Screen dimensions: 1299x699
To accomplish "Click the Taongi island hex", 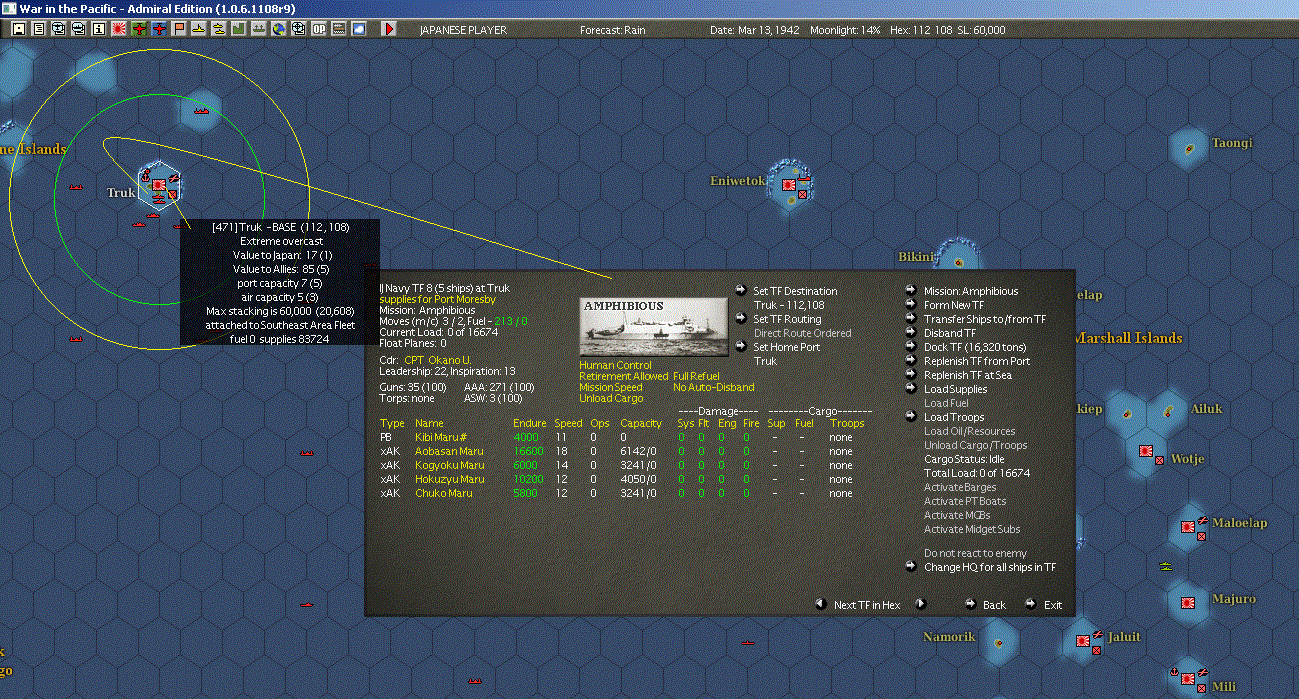I will point(1190,148).
